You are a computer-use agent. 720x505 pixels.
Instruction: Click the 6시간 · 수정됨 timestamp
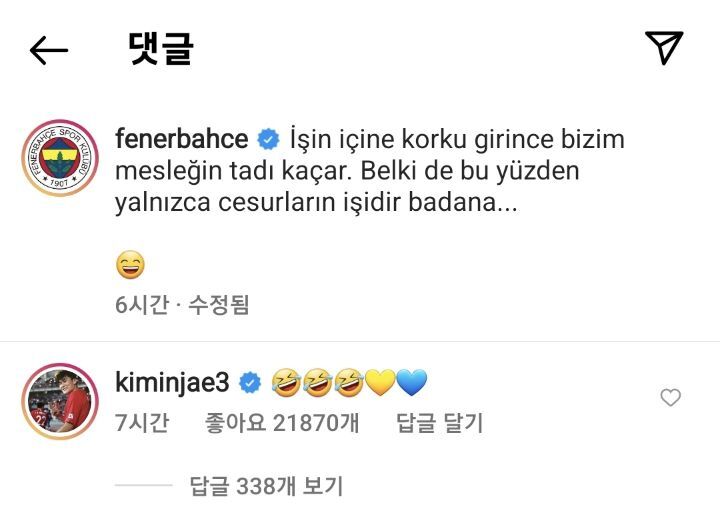pyautogui.click(x=182, y=305)
